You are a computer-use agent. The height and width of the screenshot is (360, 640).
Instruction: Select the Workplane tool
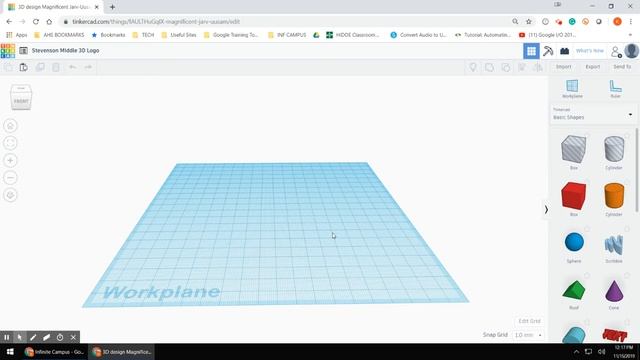click(572, 89)
